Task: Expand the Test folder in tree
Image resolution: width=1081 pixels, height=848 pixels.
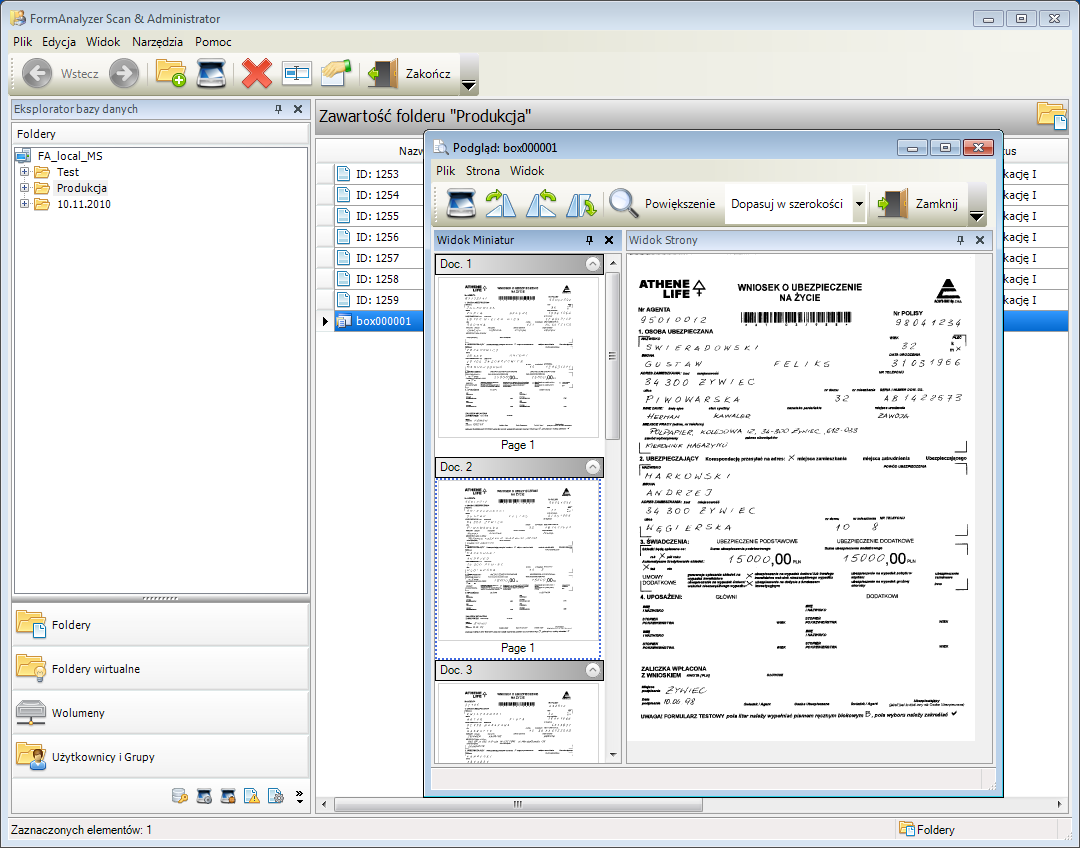Action: 25,172
